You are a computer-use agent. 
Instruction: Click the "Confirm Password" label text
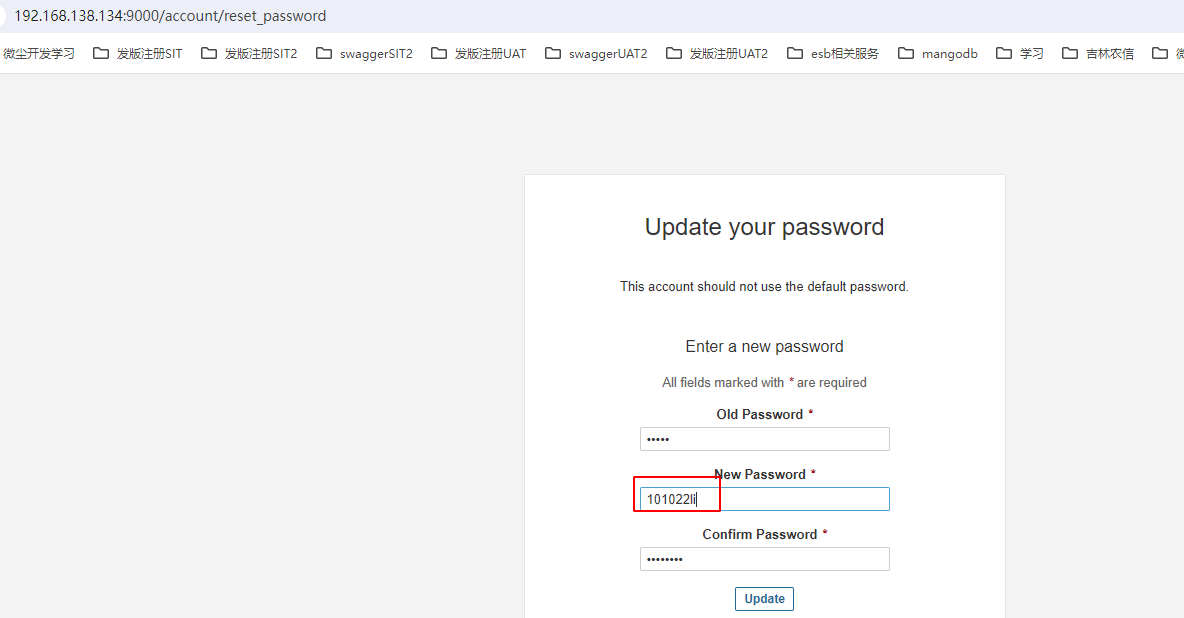759,534
